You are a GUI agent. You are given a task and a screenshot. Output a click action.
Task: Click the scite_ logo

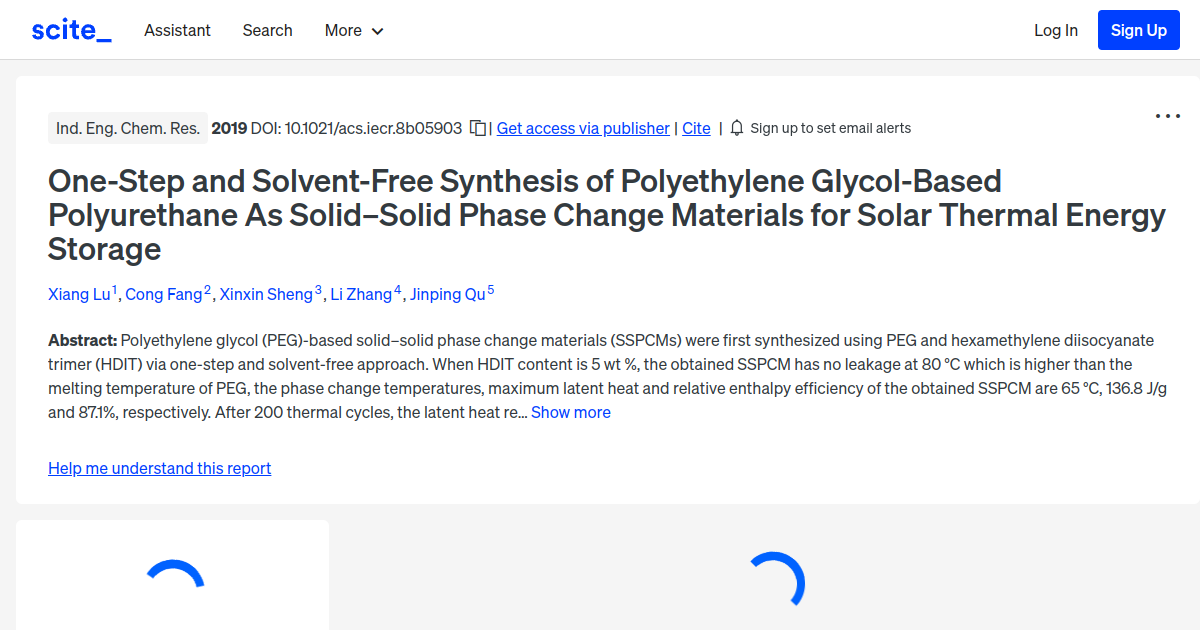coord(70,29)
